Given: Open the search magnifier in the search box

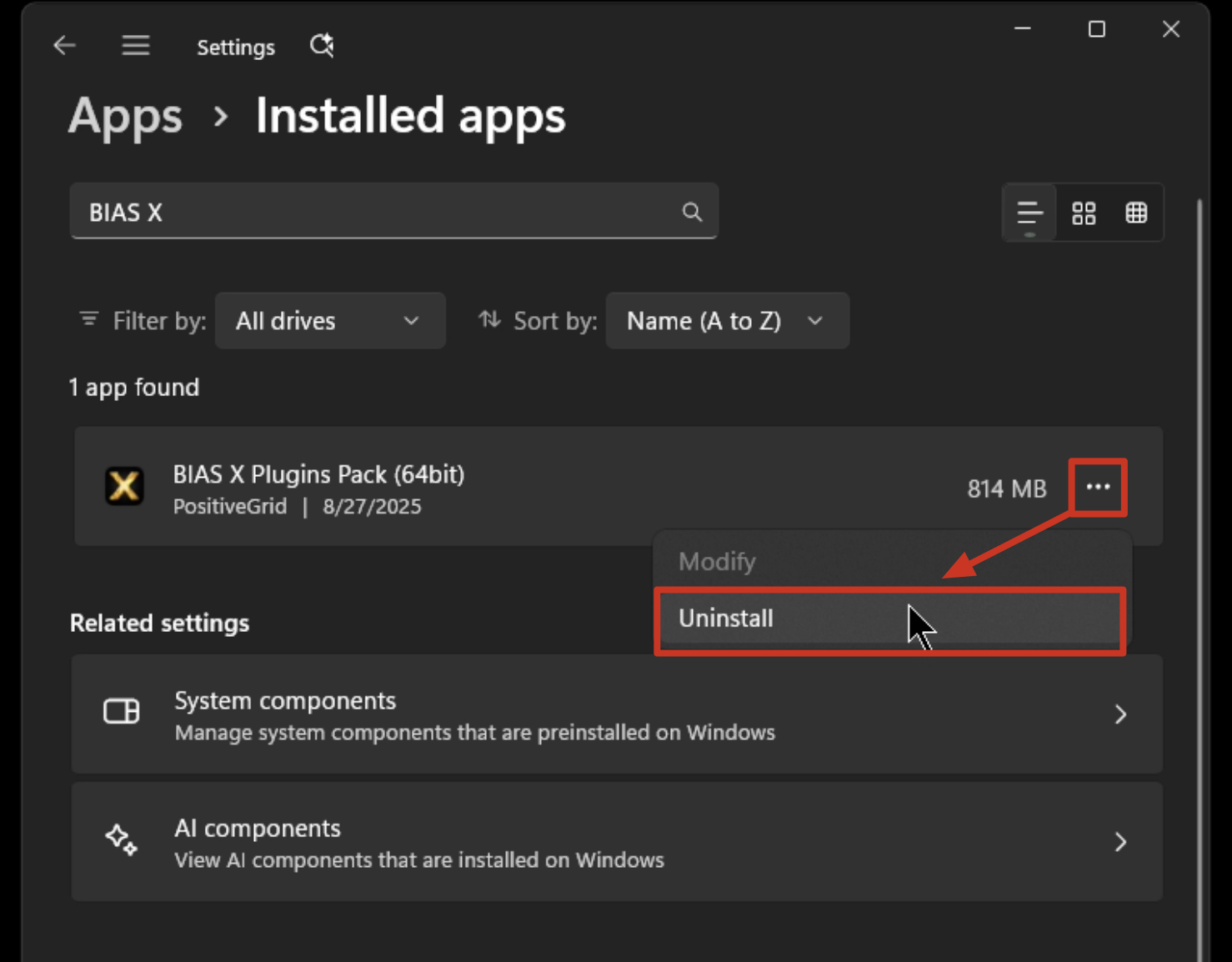Looking at the screenshot, I should pos(692,212).
